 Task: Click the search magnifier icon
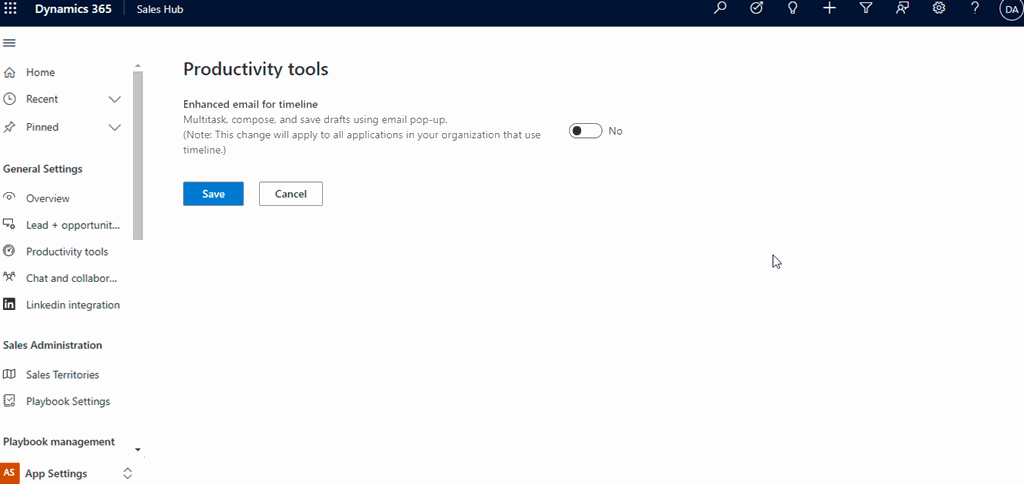point(720,9)
